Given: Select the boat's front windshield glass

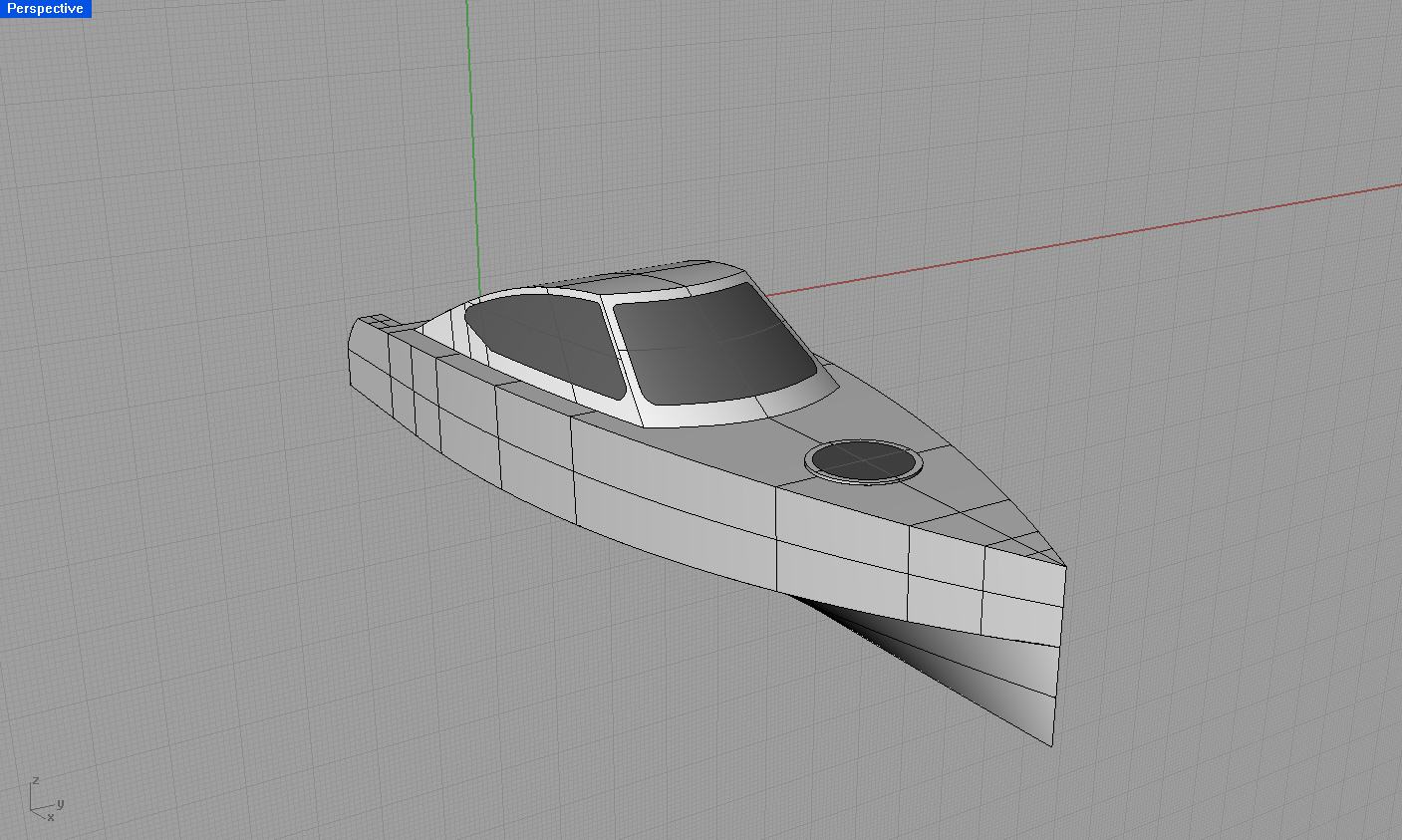Looking at the screenshot, I should [x=714, y=344].
